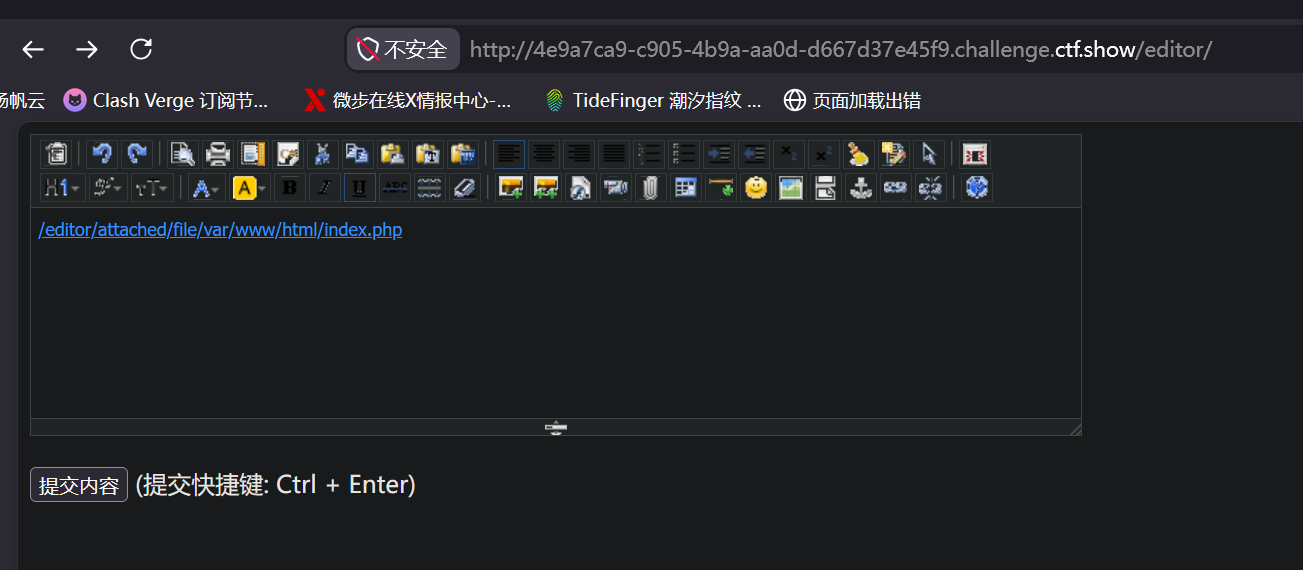Open the editor preview
1303x570 pixels.
coord(183,154)
